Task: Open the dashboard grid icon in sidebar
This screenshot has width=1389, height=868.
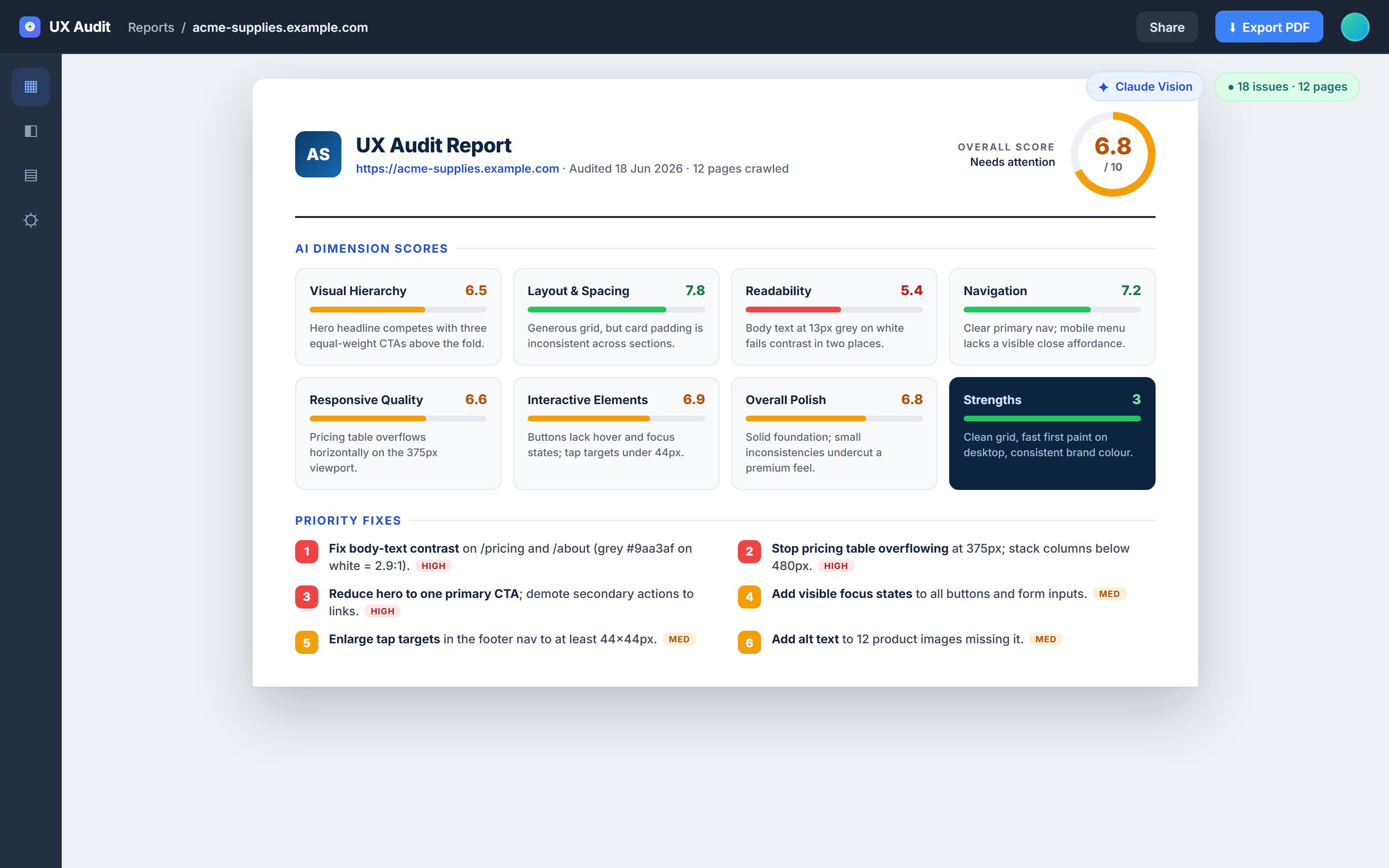Action: [x=31, y=87]
